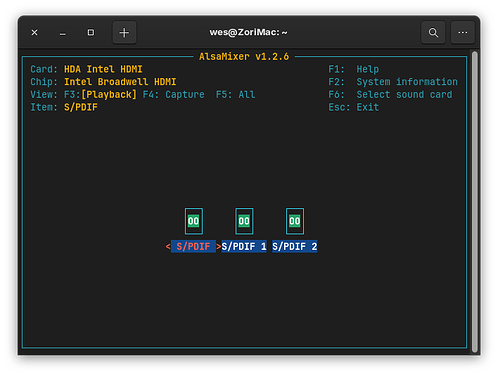Open F2 System information
The image size is (498, 375).
click(x=393, y=82)
